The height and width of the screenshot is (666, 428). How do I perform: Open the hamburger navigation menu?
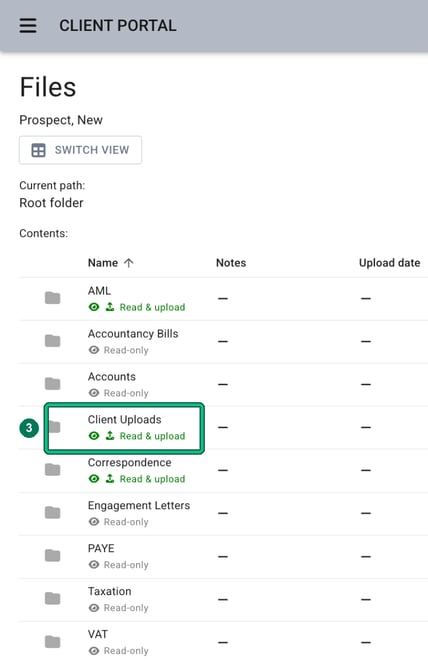coord(28,25)
